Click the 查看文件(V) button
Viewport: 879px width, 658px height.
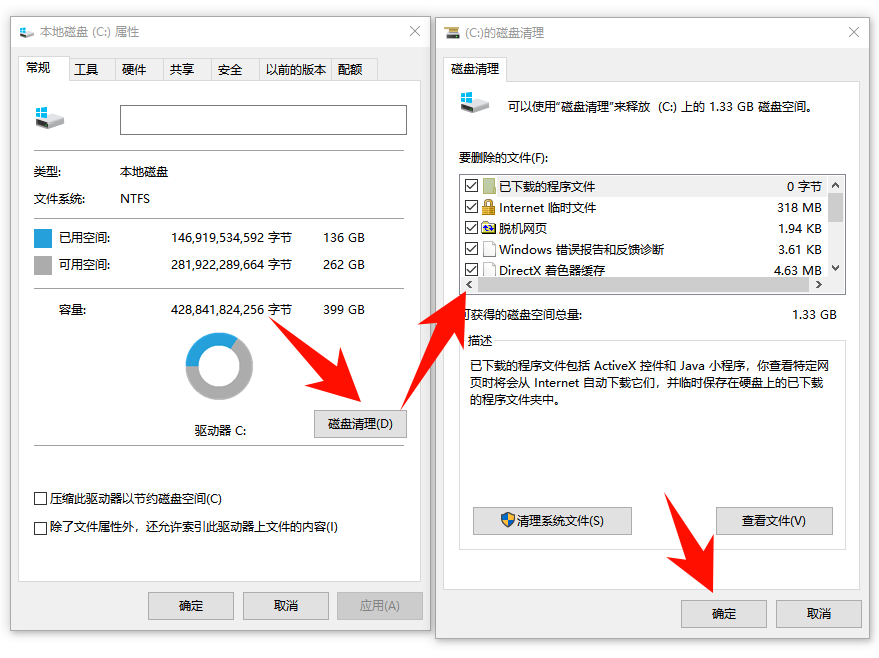pos(774,521)
